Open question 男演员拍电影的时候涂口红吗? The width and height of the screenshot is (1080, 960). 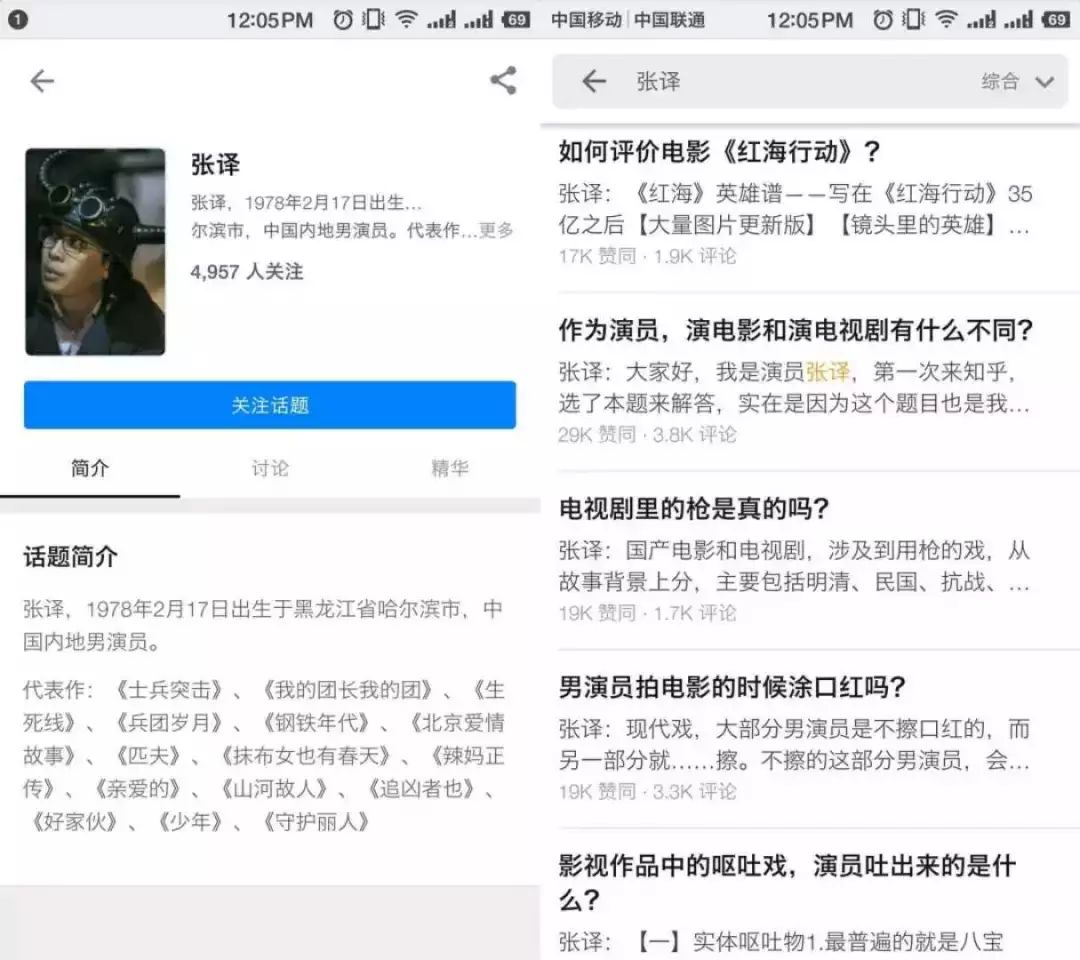[732, 687]
